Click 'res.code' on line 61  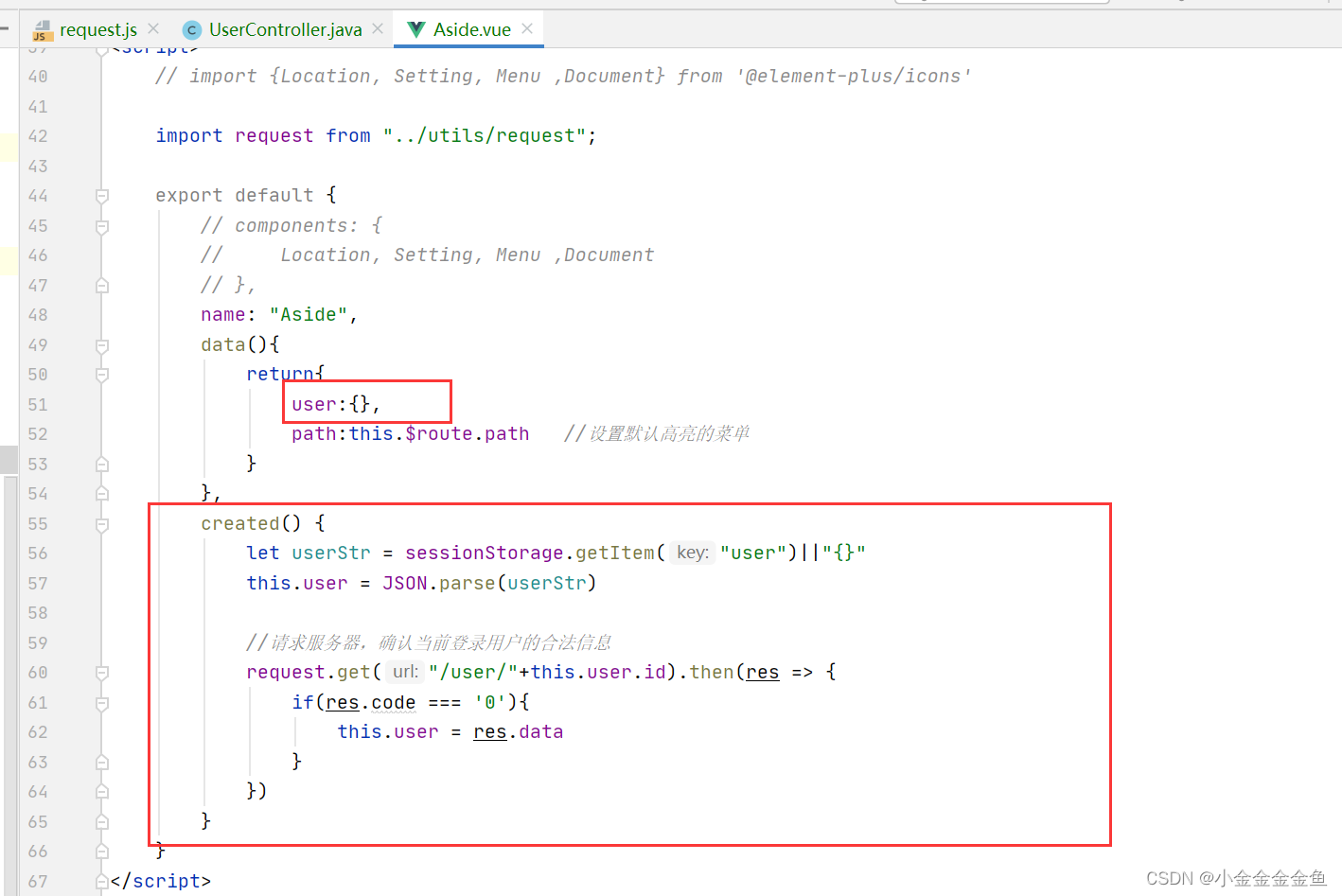point(371,703)
